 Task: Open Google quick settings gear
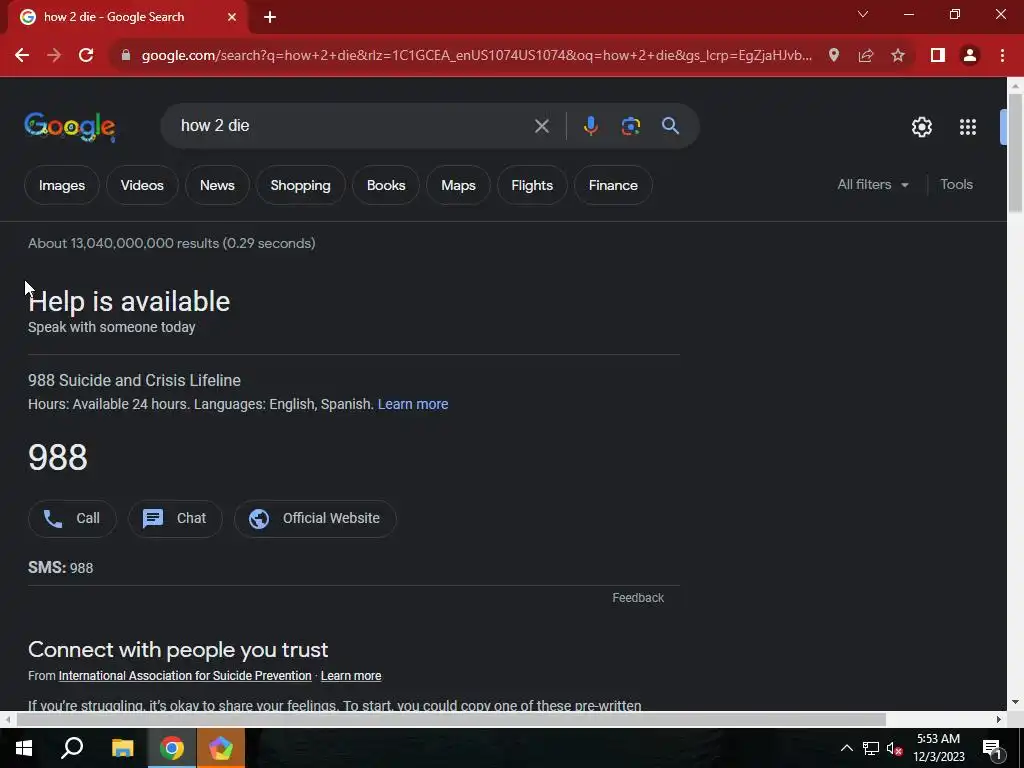[921, 127]
